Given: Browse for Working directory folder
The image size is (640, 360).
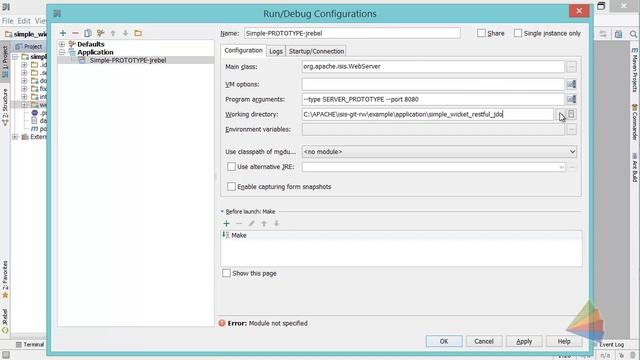Looking at the screenshot, I should coord(560,115).
